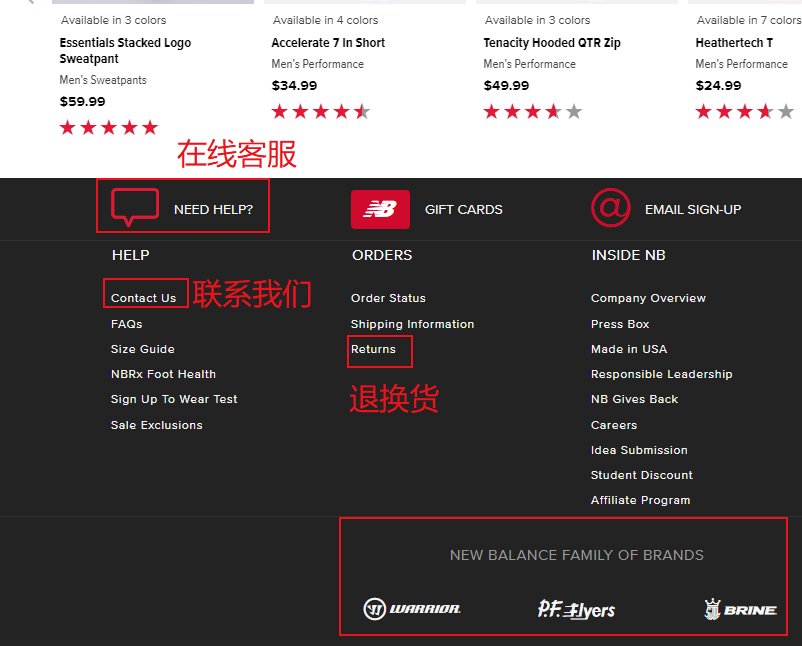Open Made in USA link

[629, 349]
